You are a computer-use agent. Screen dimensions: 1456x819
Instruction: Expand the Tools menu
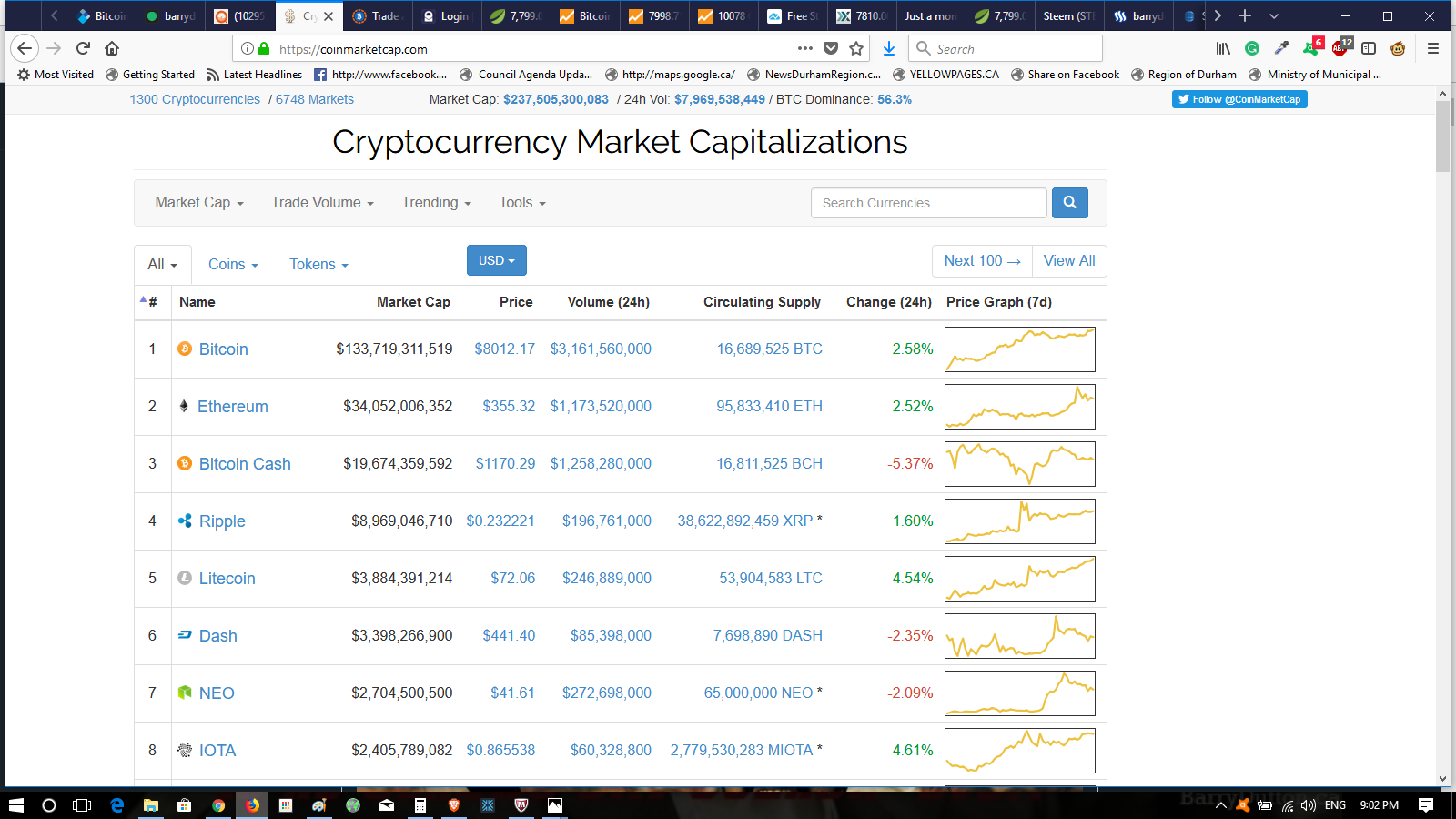coord(522,203)
